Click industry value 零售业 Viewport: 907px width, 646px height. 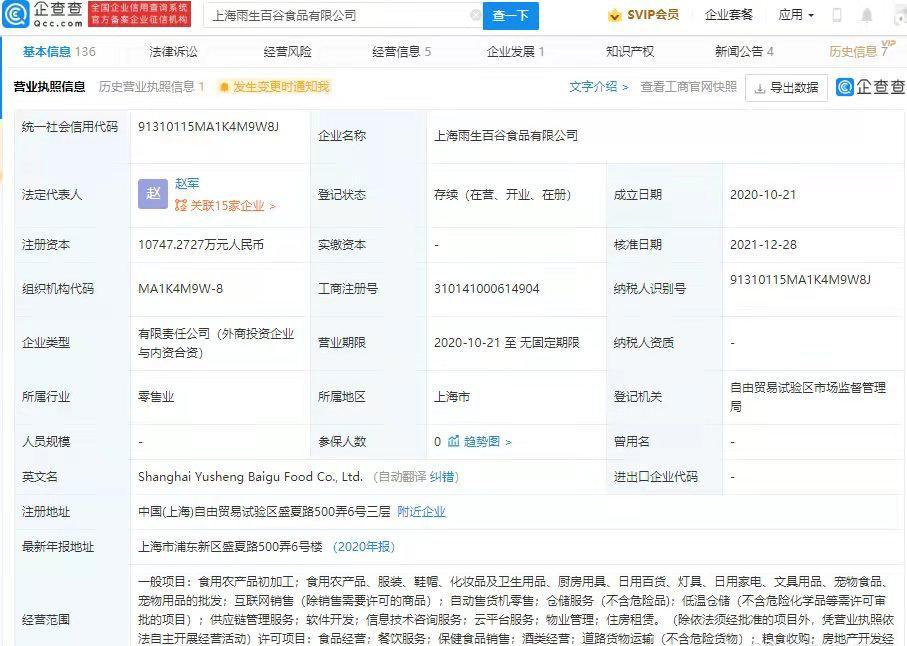(x=156, y=397)
